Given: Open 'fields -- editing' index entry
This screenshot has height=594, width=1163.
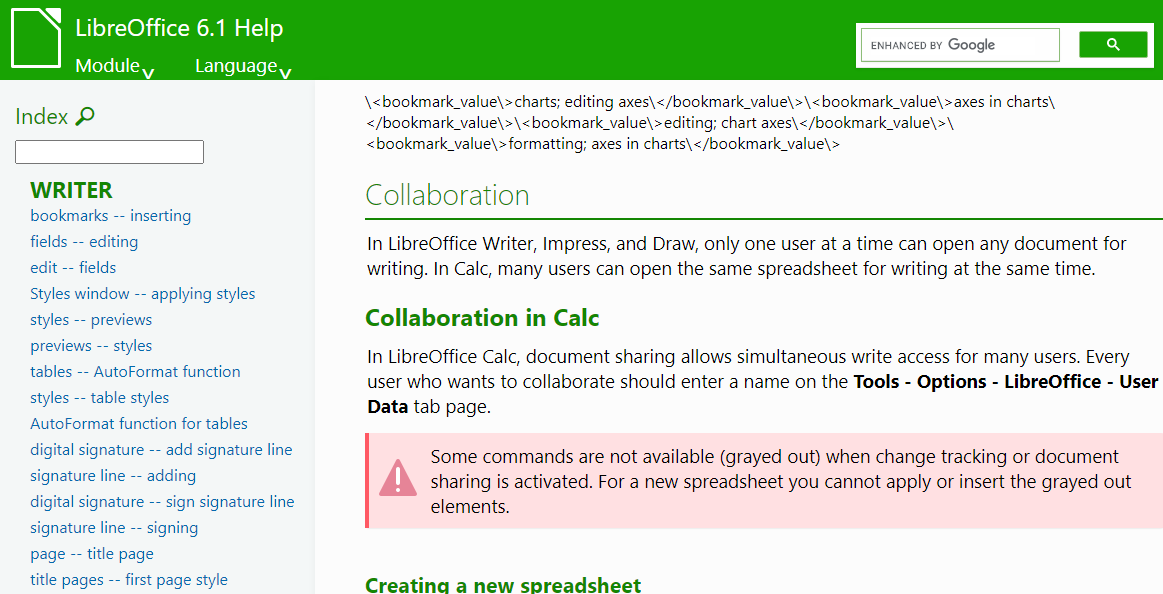Looking at the screenshot, I should click(84, 242).
